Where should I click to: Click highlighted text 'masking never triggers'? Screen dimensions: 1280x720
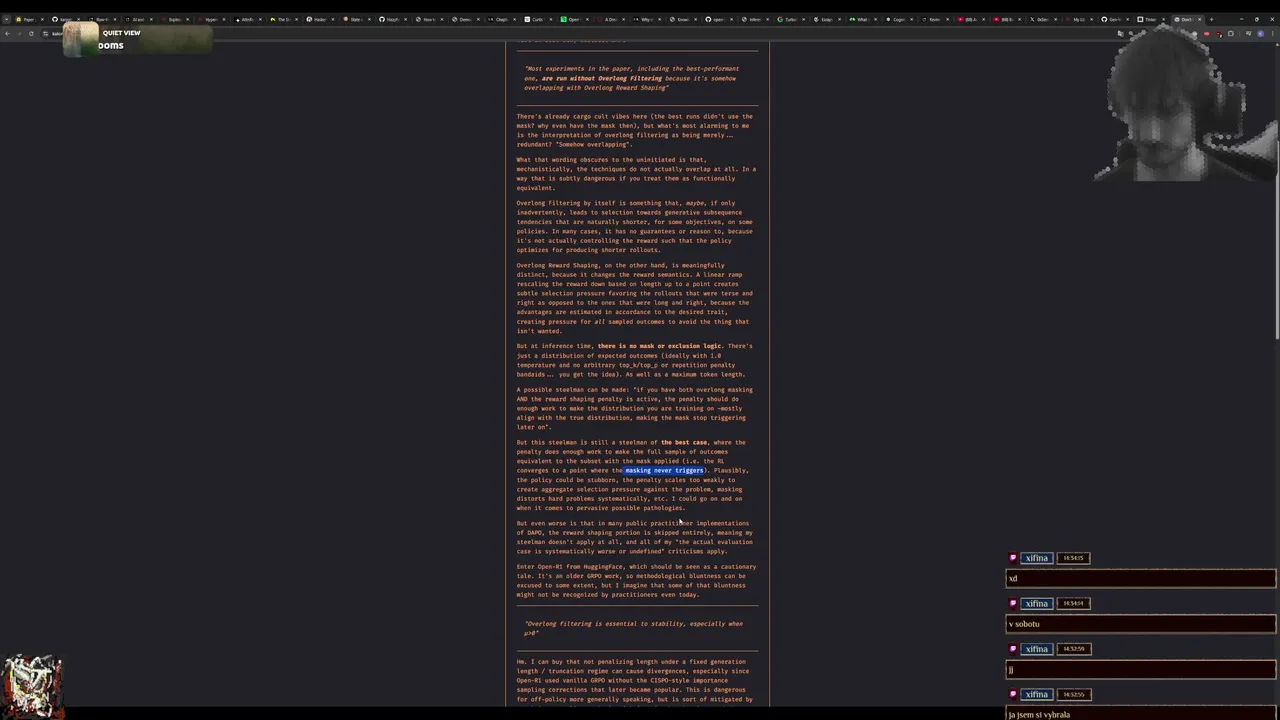point(664,470)
